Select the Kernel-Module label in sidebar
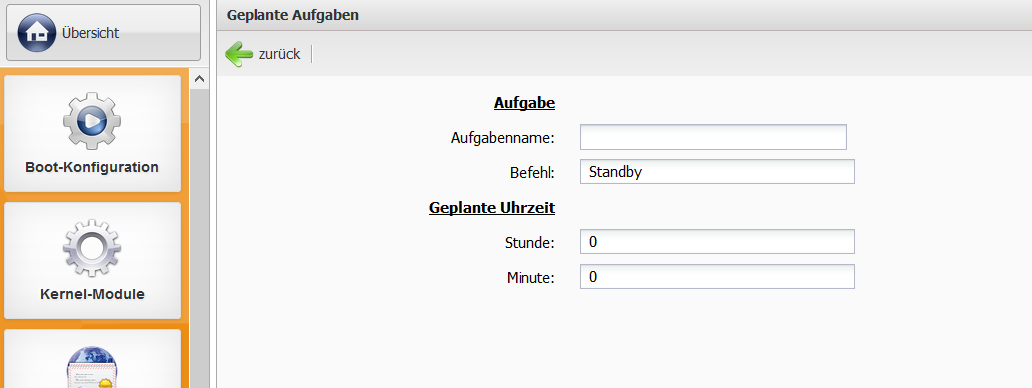 click(92, 294)
